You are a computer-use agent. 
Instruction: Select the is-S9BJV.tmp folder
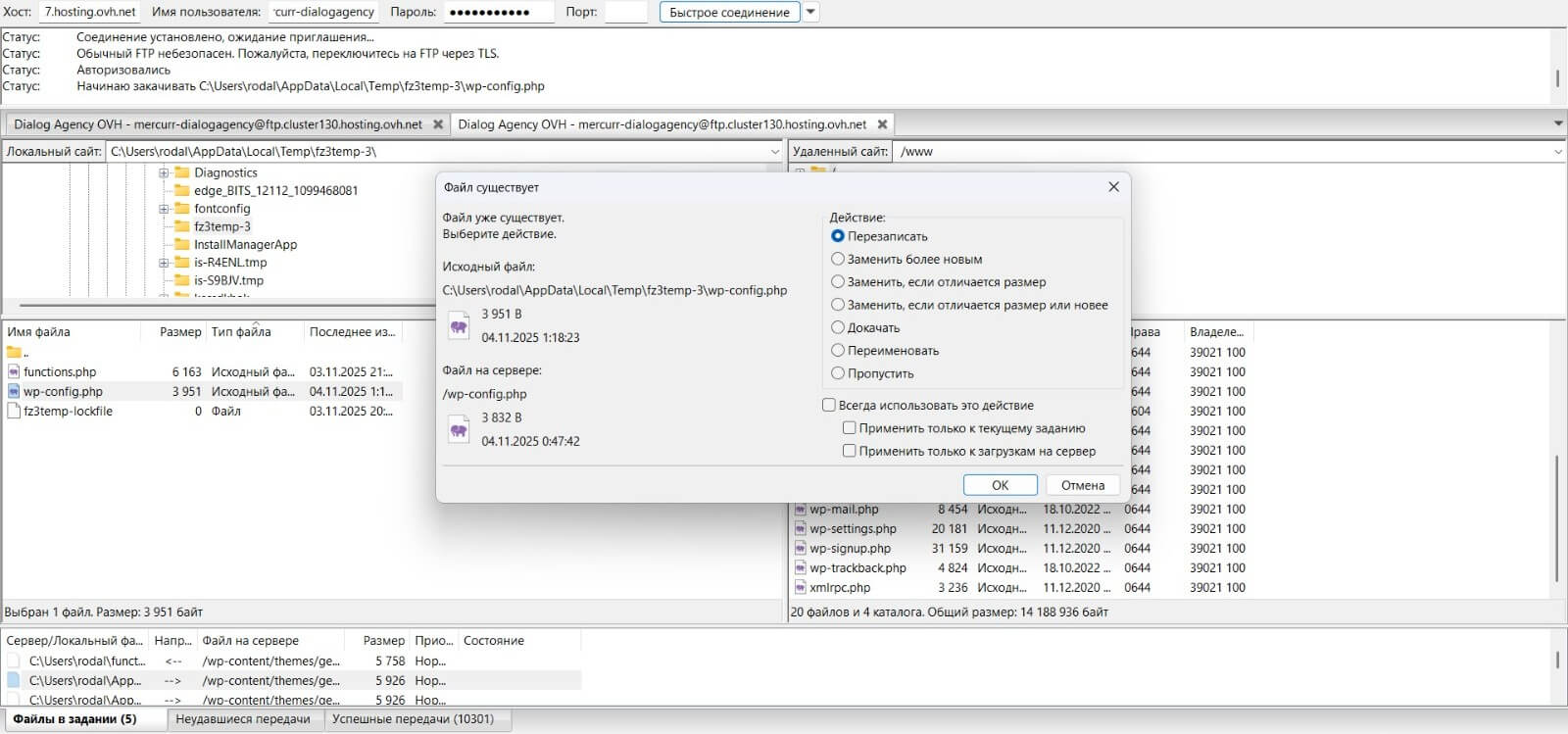click(228, 280)
